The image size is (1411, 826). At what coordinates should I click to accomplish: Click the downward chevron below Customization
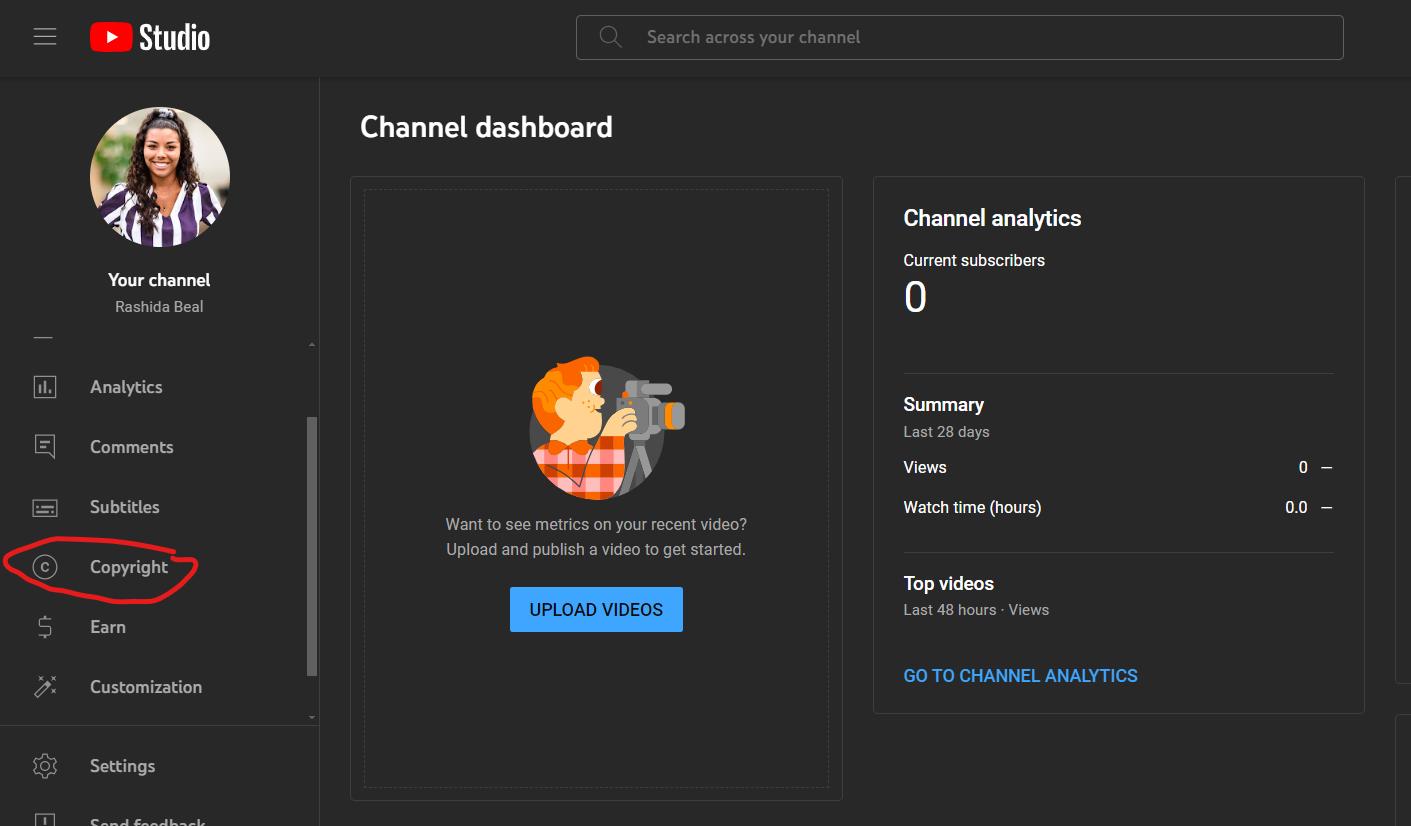click(311, 717)
